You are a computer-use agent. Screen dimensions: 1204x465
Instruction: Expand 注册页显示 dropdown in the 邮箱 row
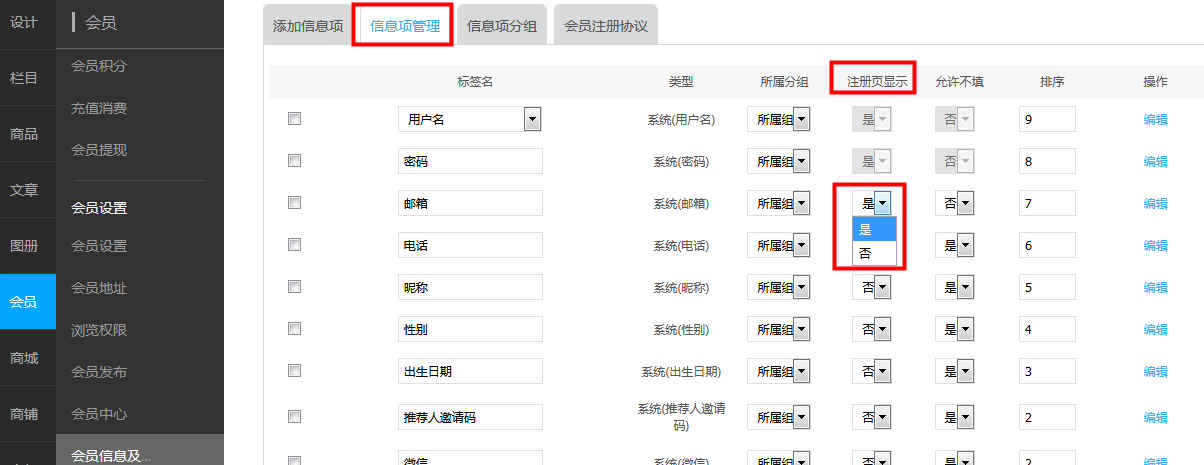pyautogui.click(x=871, y=203)
